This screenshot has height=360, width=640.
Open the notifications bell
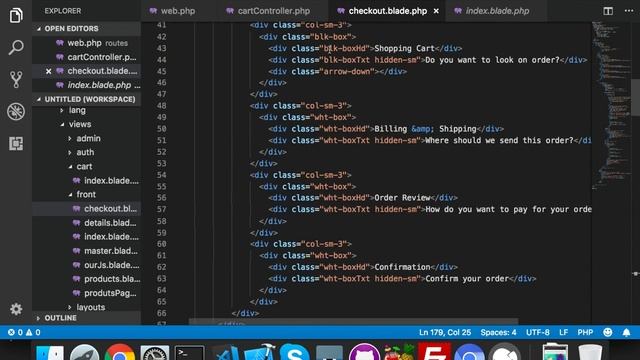(x=626, y=332)
